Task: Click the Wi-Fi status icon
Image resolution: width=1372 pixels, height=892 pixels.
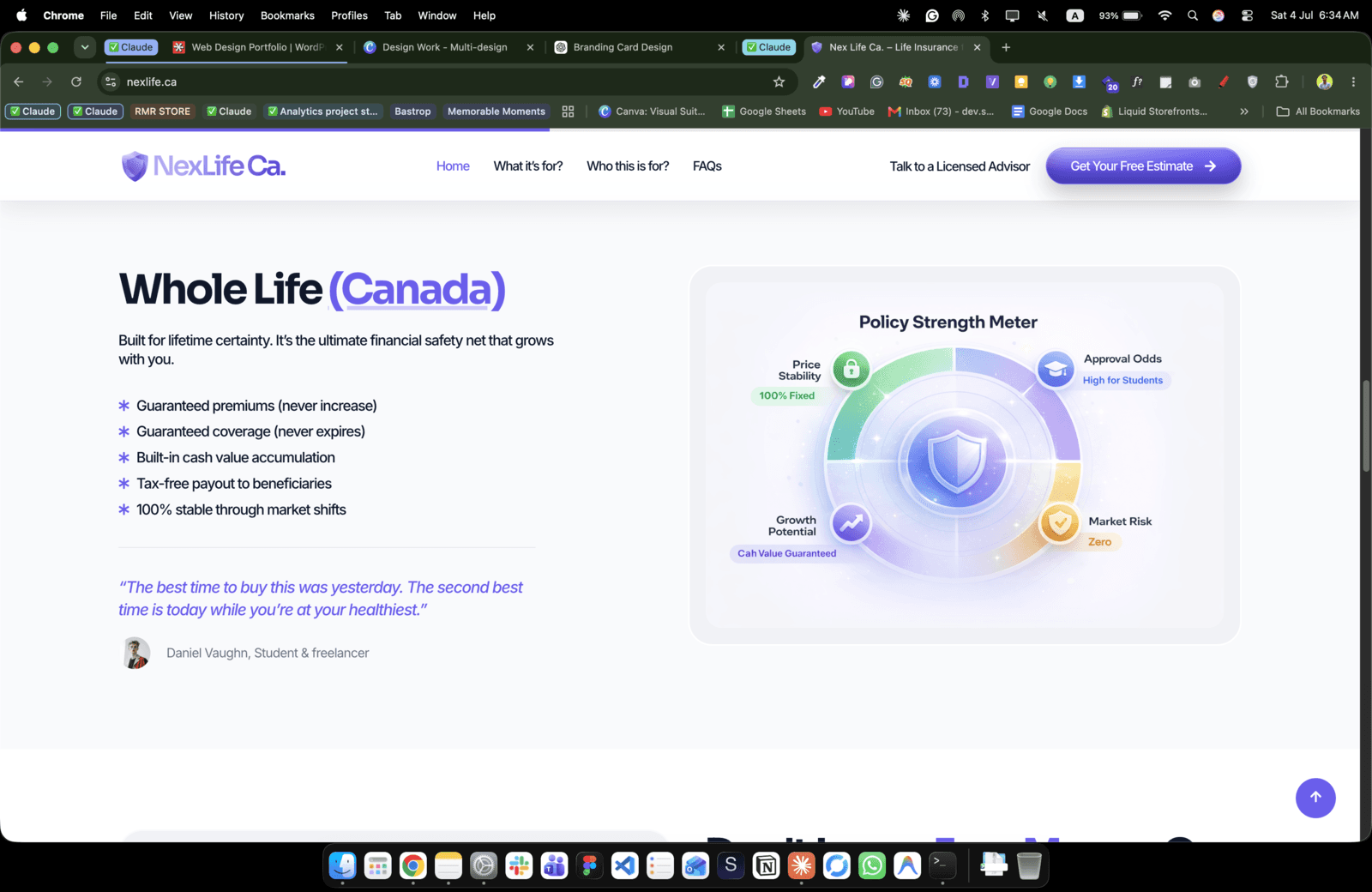Action: pyautogui.click(x=1164, y=15)
